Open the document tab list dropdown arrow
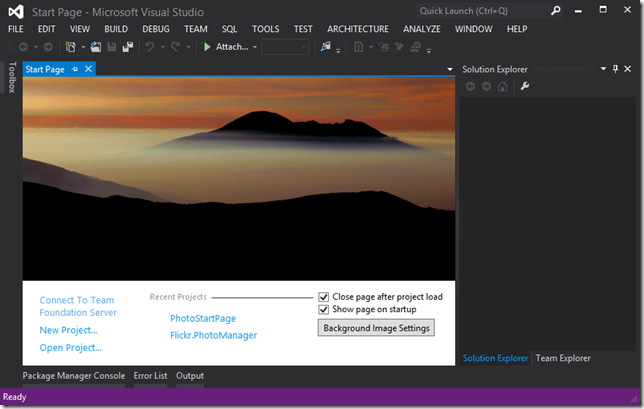The width and height of the screenshot is (644, 409). [x=450, y=69]
